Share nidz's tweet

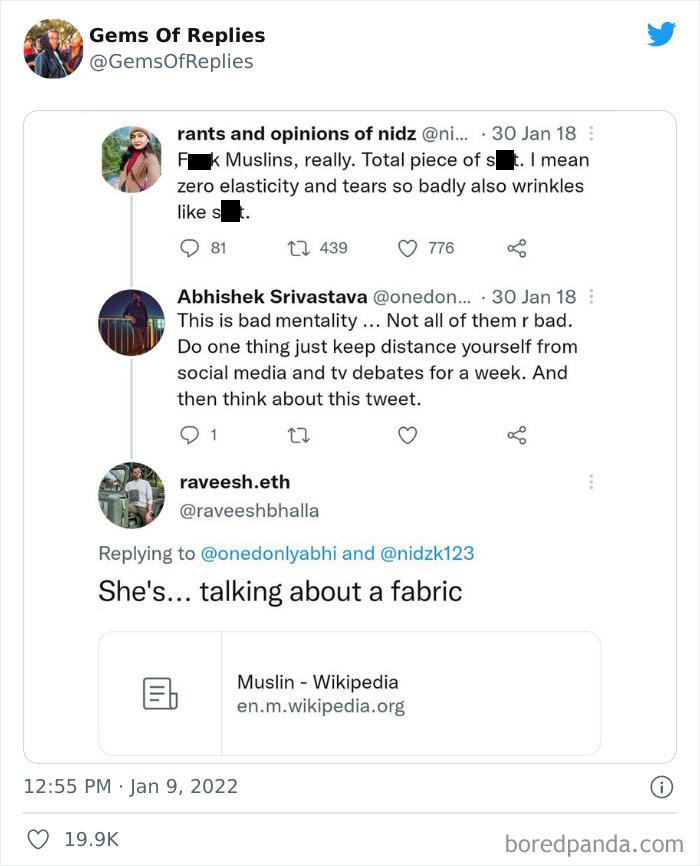point(516,248)
